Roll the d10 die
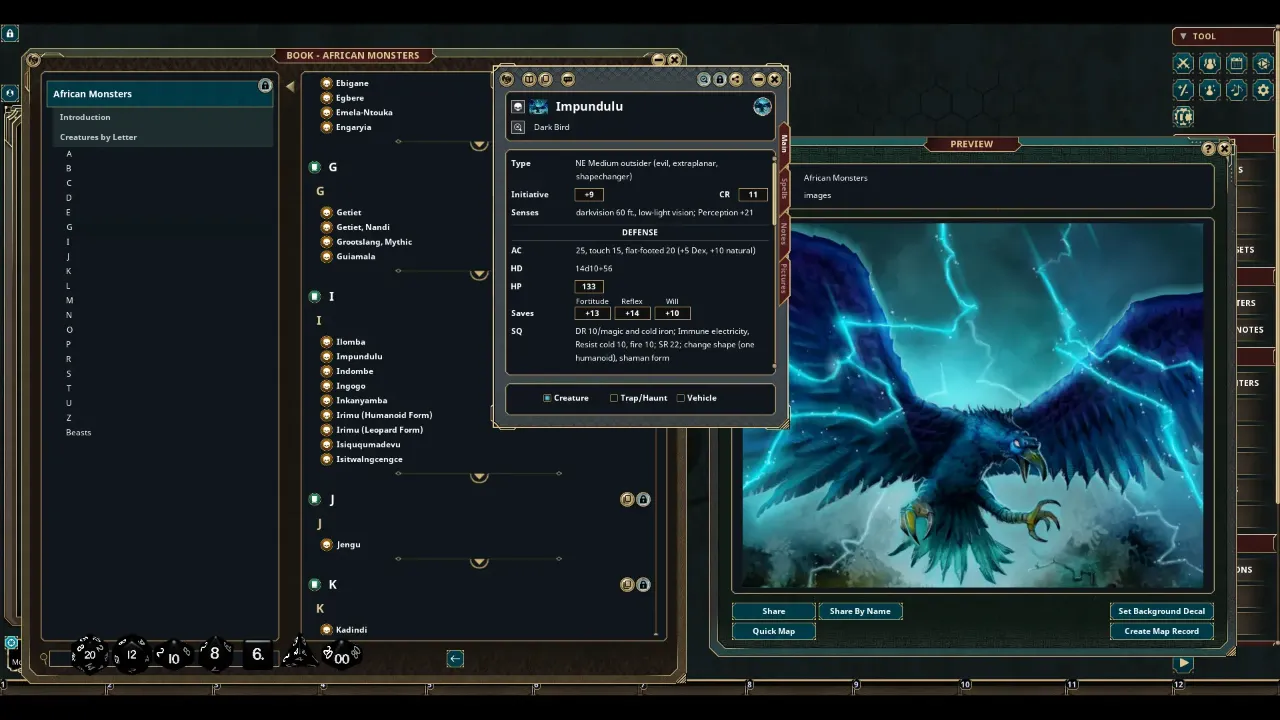The image size is (1280, 720). click(173, 657)
